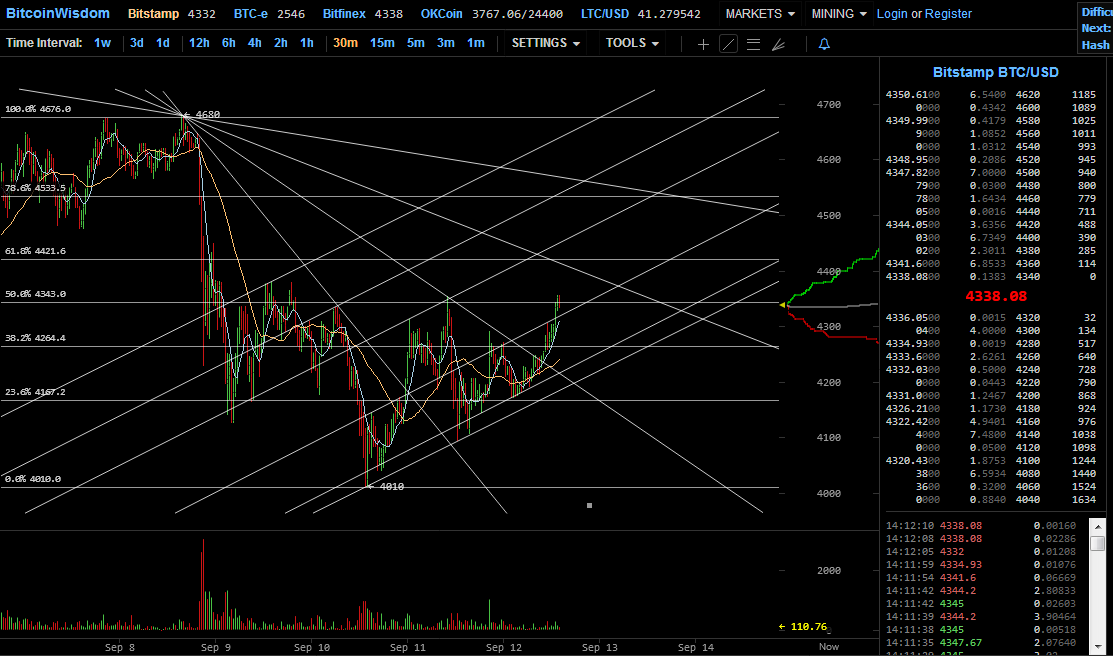Open the TOOLS dropdown menu
Screen dimensions: 1113x656
coord(632,43)
